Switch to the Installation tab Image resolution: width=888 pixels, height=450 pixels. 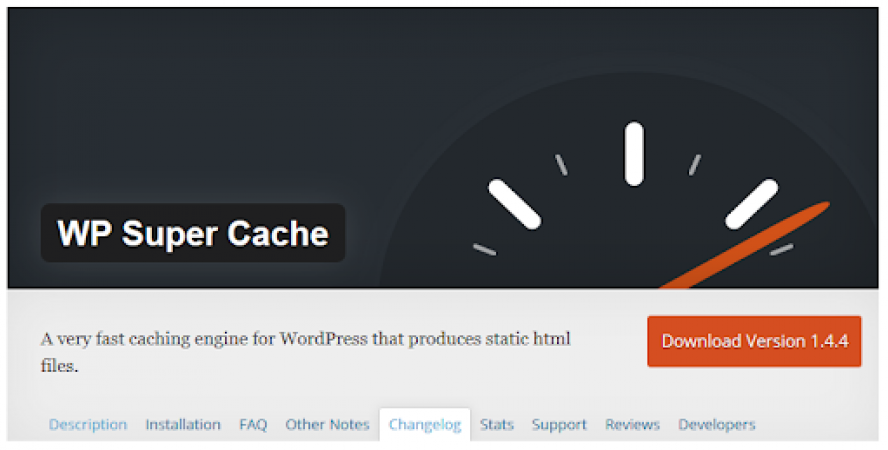(x=183, y=425)
